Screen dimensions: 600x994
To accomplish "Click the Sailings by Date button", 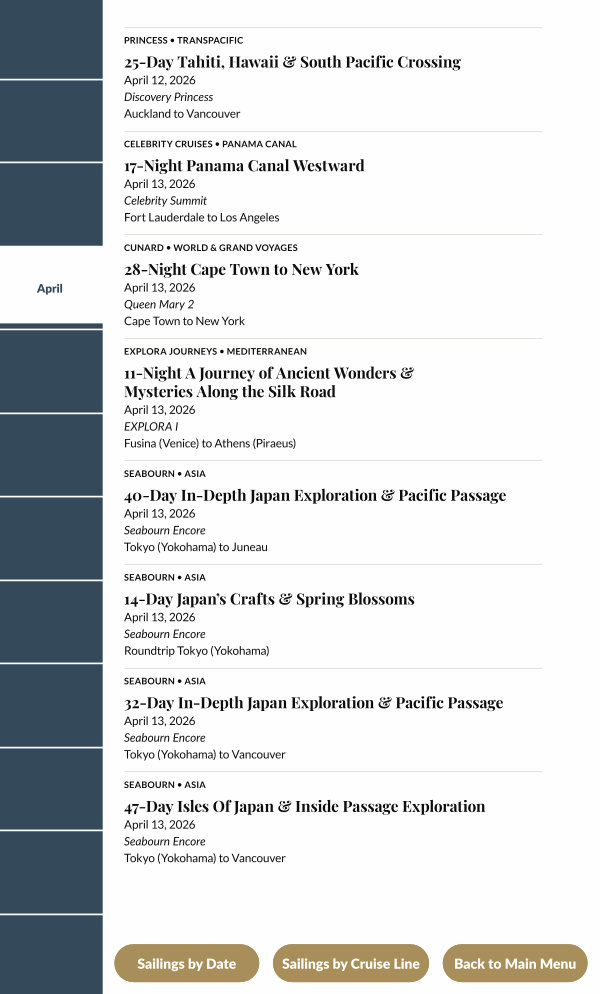I will point(187,964).
